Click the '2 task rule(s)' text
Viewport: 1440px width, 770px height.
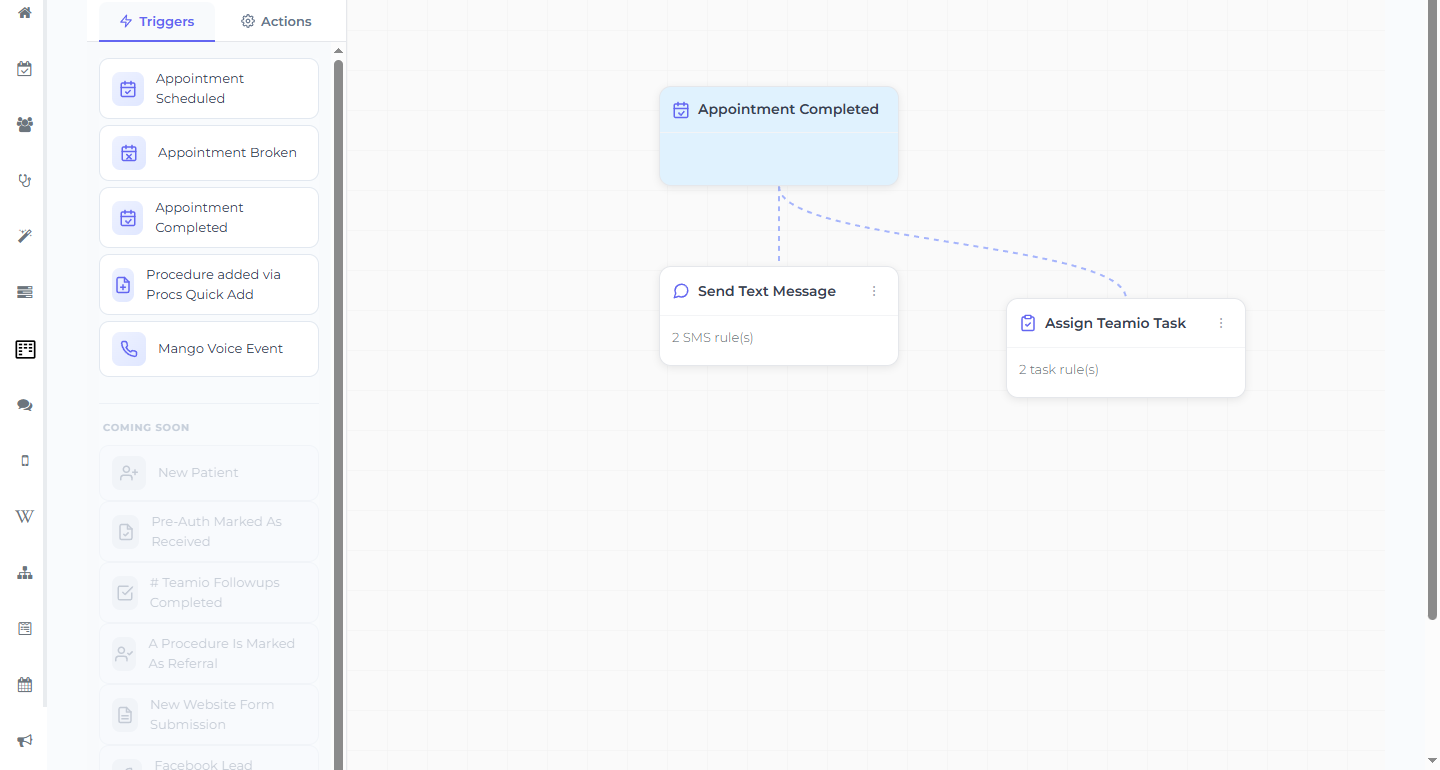pos(1059,370)
